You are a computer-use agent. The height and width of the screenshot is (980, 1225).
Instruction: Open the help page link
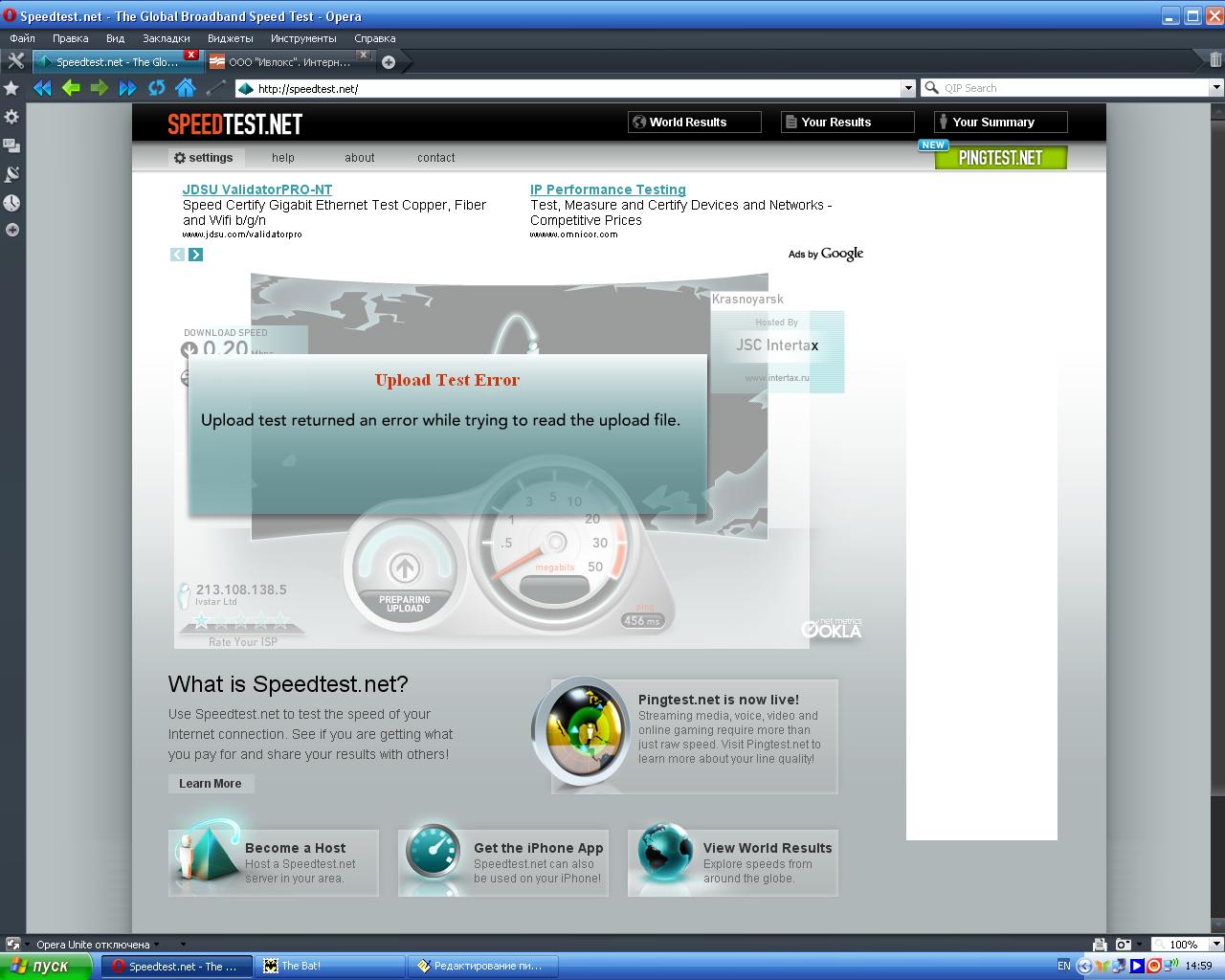point(283,158)
